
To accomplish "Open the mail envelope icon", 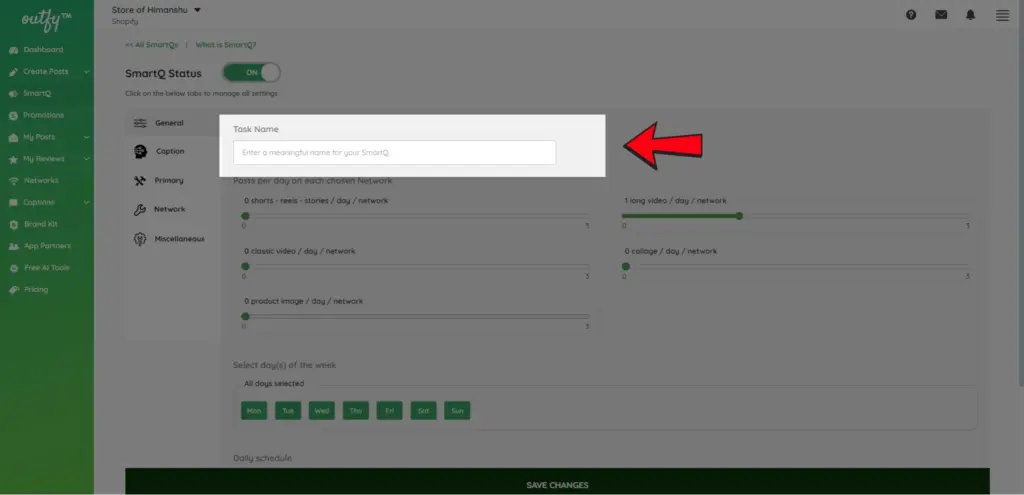I will coord(941,15).
